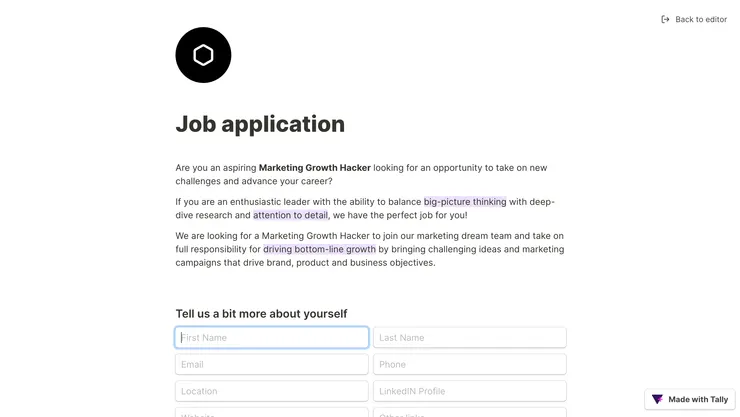Focus the Location text field

coord(272,391)
